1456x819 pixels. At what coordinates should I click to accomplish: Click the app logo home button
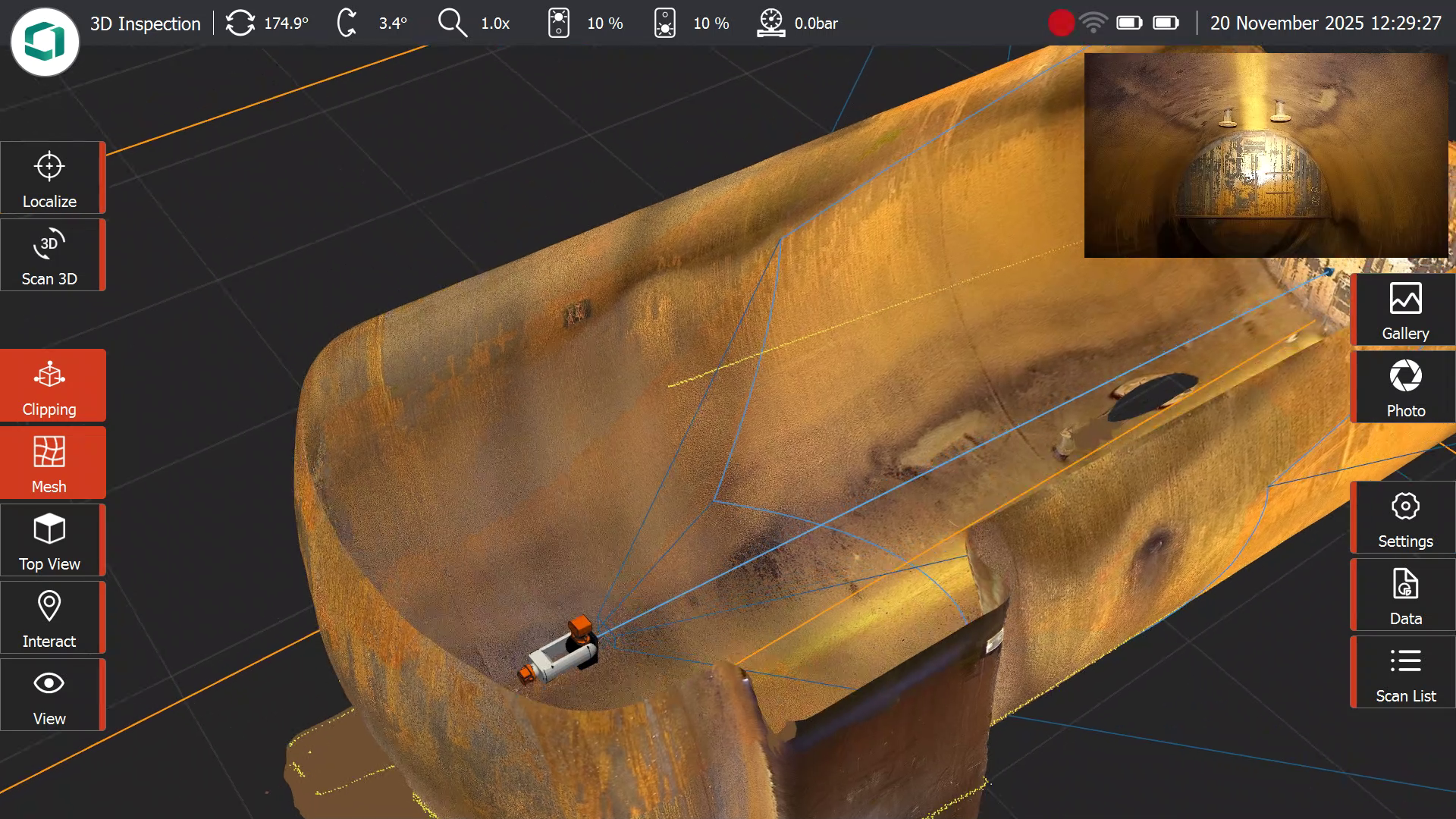45,42
